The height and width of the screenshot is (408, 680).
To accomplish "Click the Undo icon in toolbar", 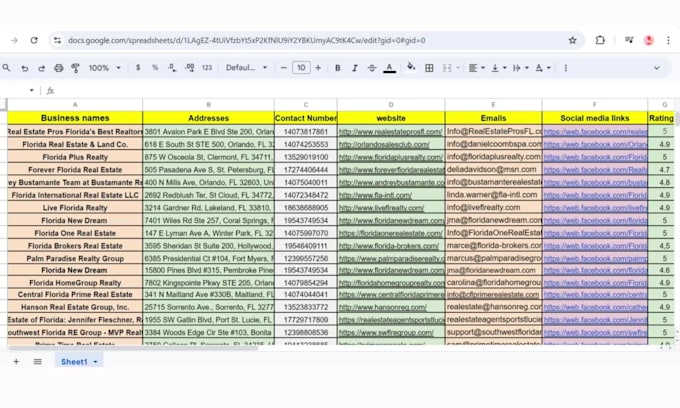I will click(25, 68).
